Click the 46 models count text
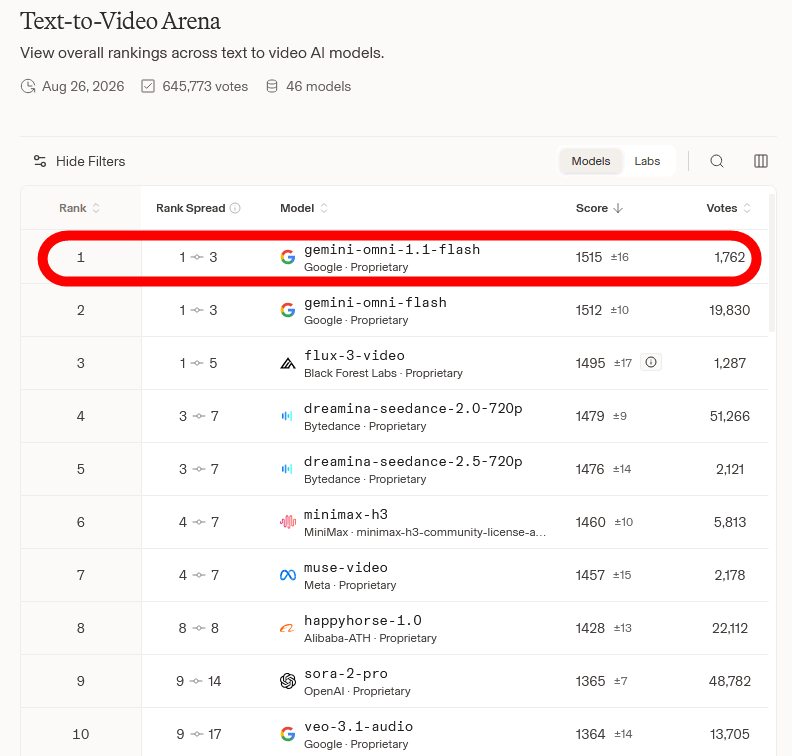Viewport: 792px width, 756px height. [x=318, y=86]
